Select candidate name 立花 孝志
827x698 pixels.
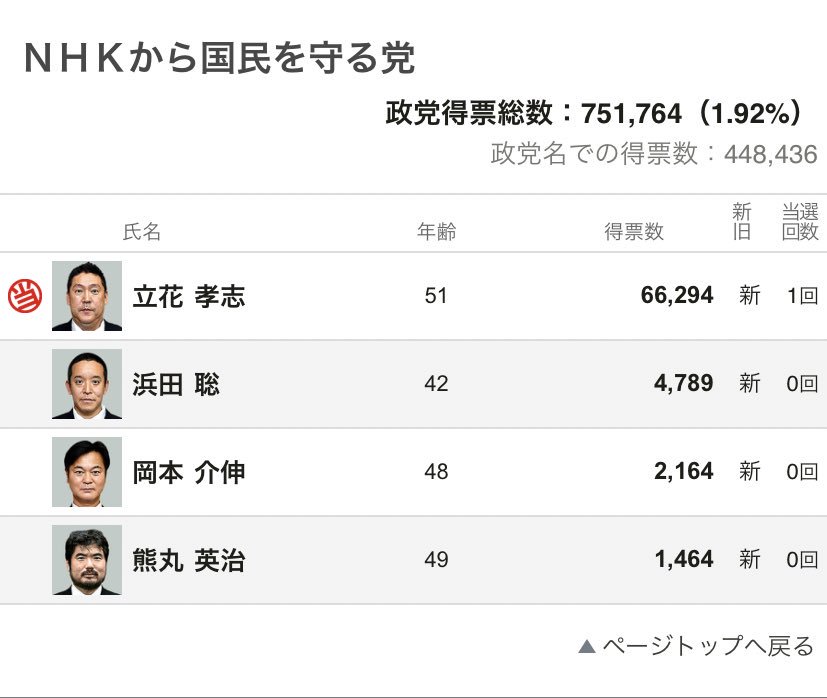(189, 296)
